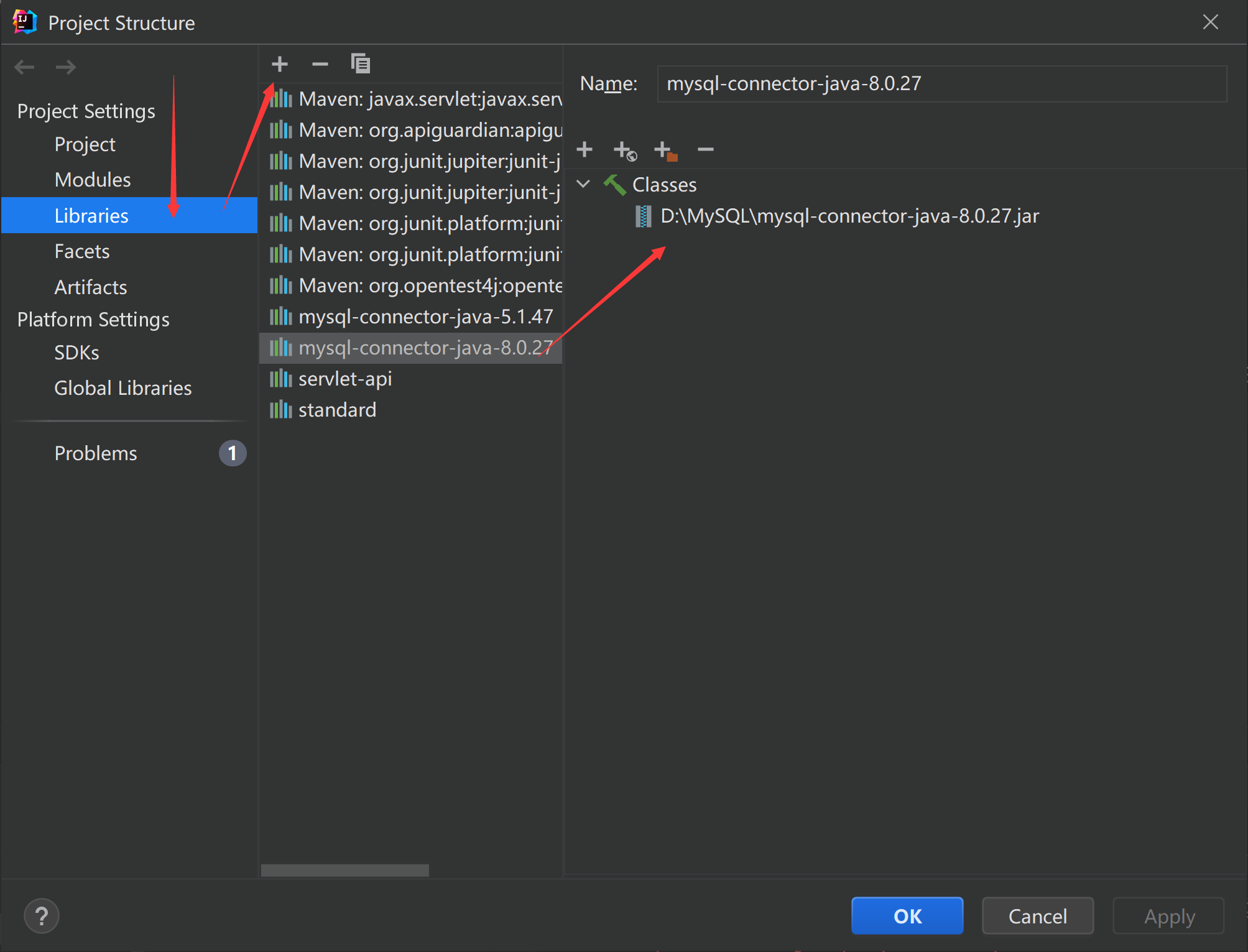Select the standard library
This screenshot has width=1248, height=952.
411,410
